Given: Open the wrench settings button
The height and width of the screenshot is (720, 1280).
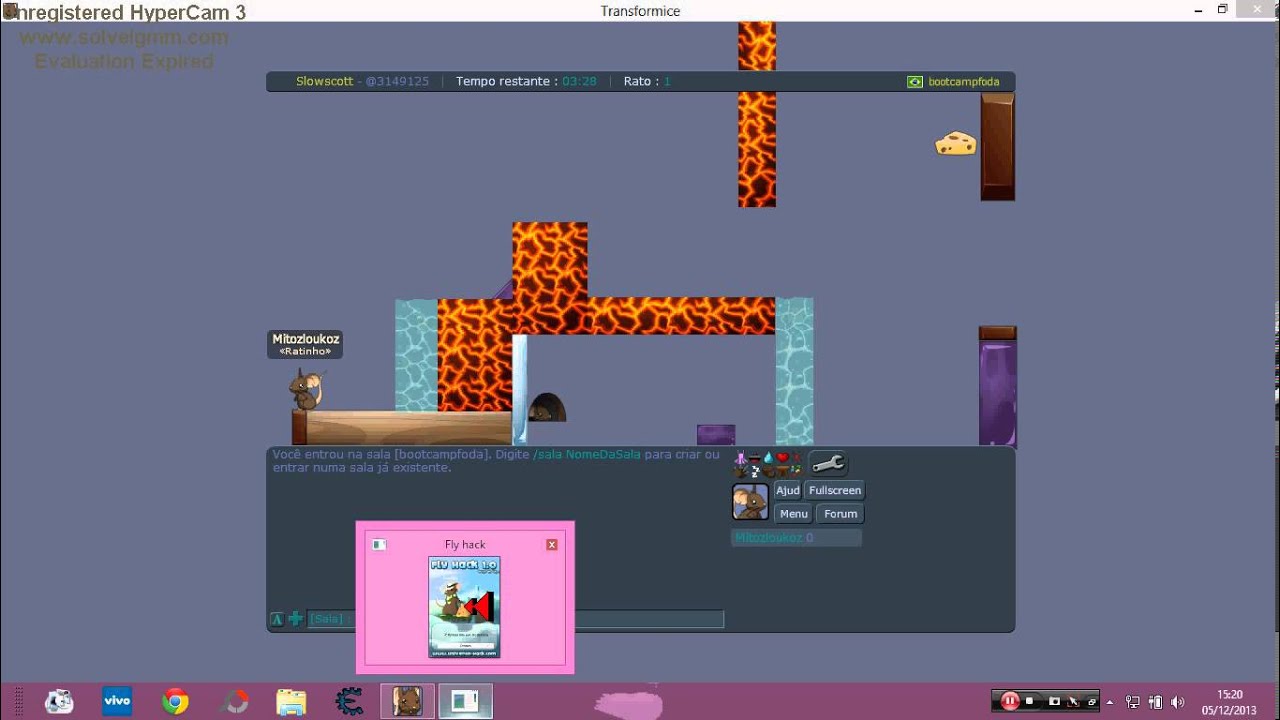Looking at the screenshot, I should 828,464.
